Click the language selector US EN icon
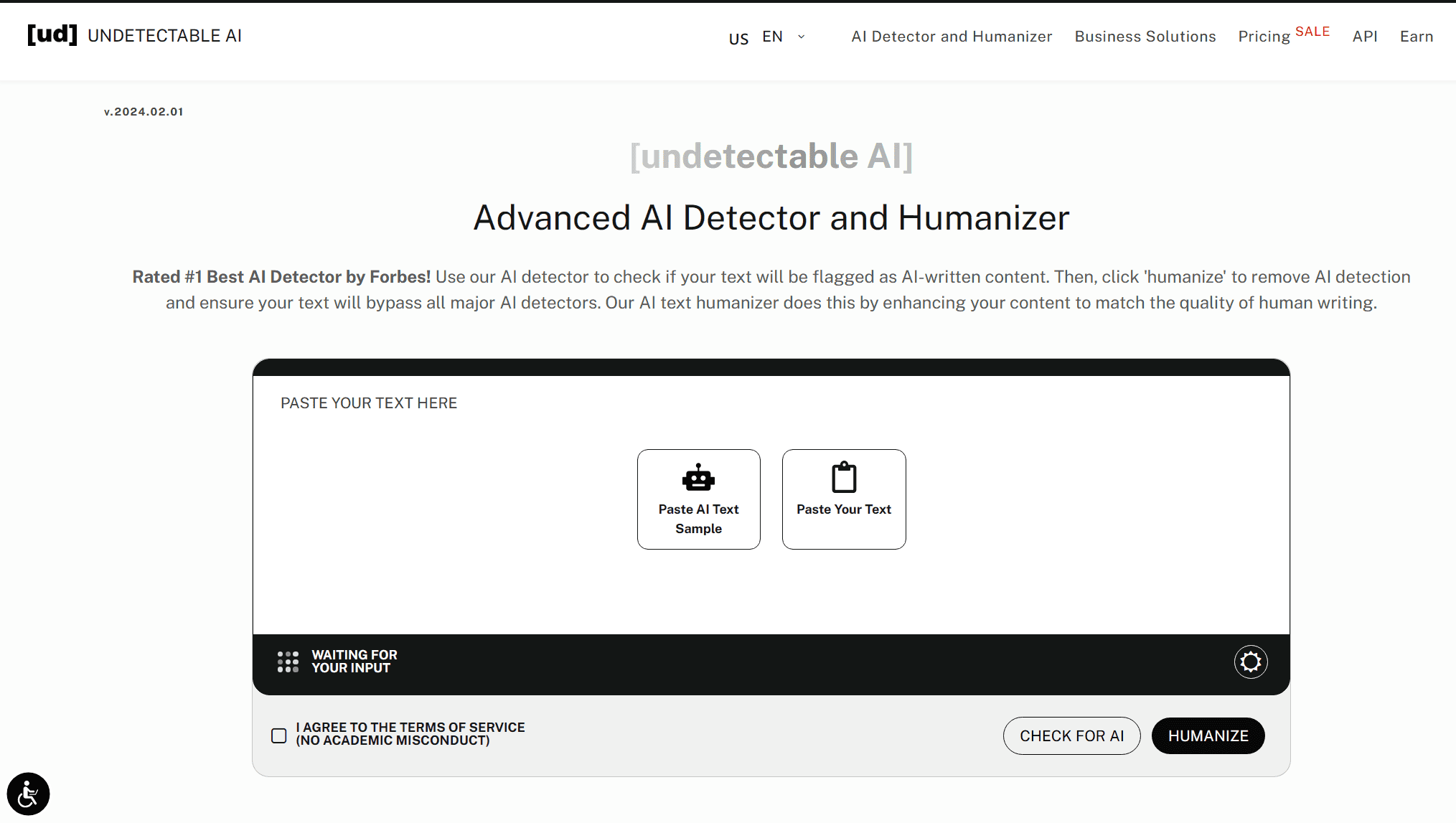The image size is (1456, 823). tap(765, 37)
